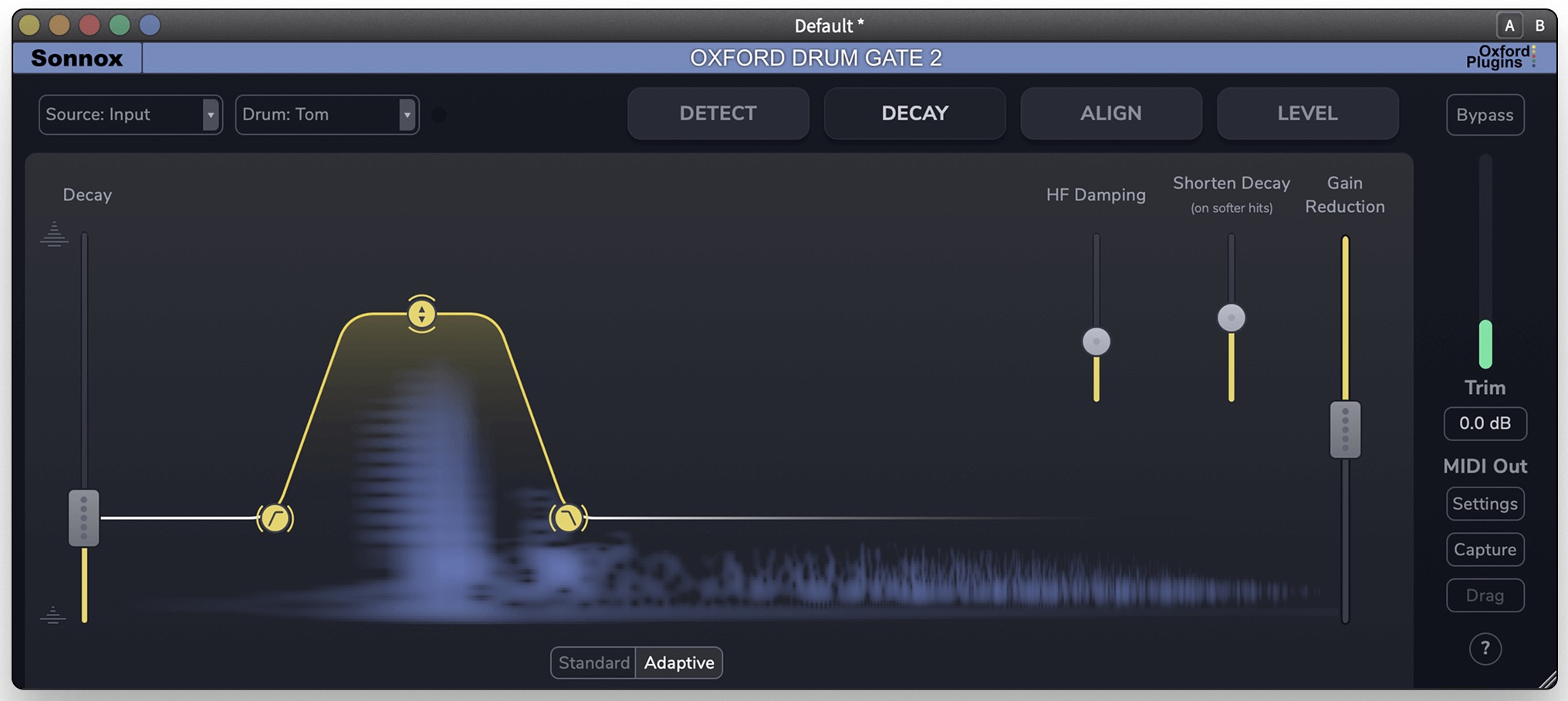Click the short decay icon below slider
The image size is (1568, 701).
[53, 615]
